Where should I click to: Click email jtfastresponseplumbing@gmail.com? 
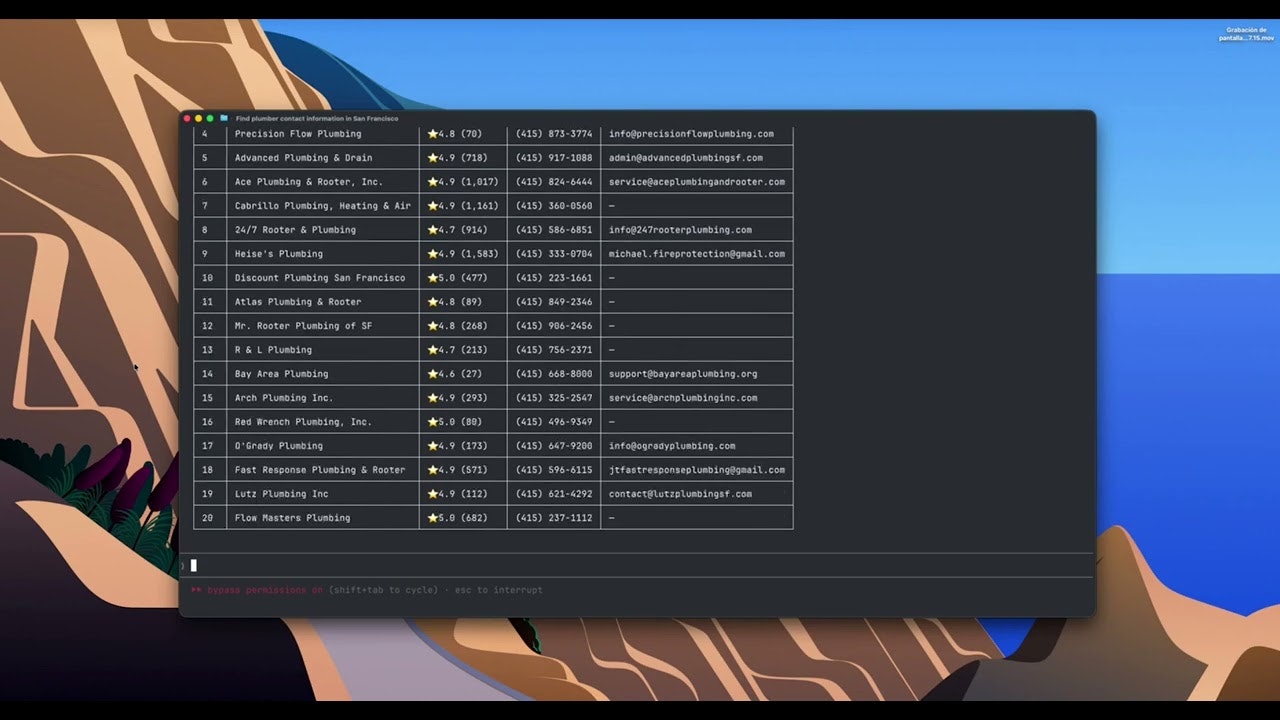tap(697, 470)
